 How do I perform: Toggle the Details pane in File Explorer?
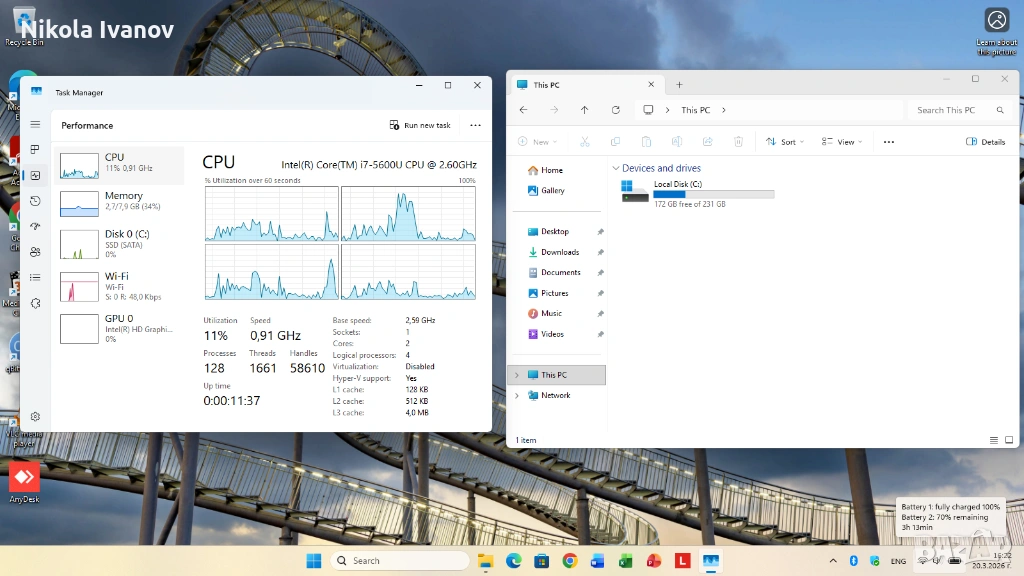(985, 142)
